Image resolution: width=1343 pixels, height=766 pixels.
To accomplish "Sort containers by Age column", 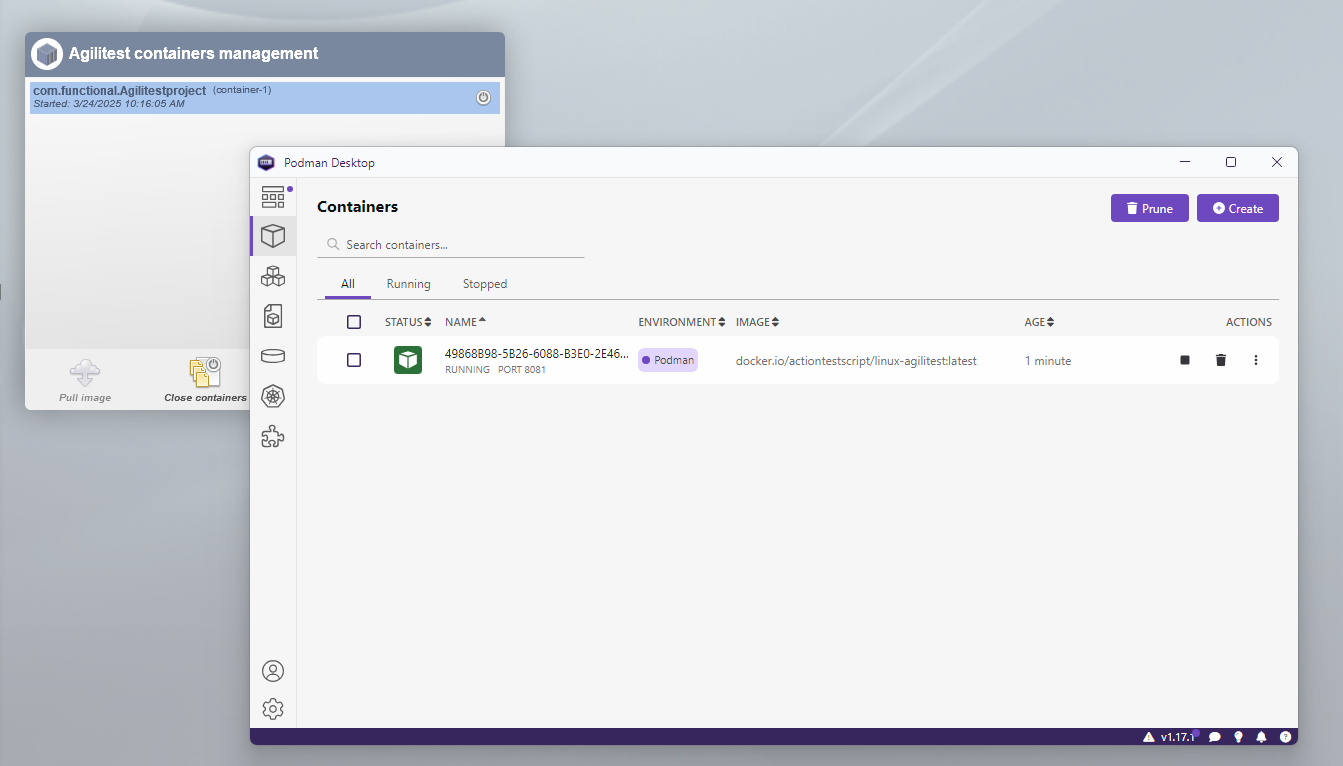I will (1040, 322).
